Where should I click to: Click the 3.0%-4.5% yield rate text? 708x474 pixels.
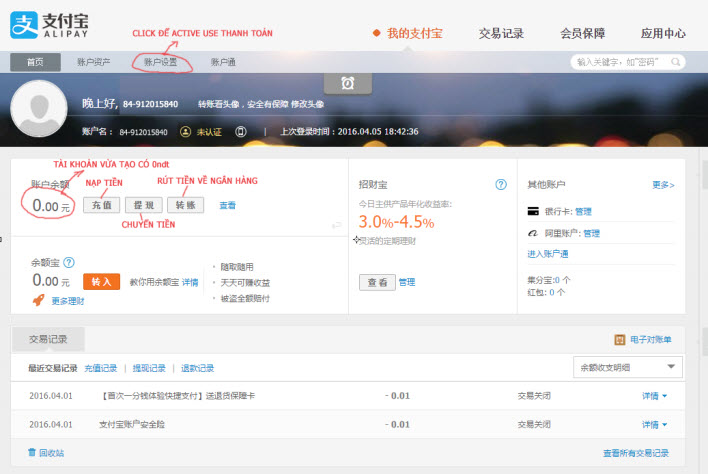[396, 222]
